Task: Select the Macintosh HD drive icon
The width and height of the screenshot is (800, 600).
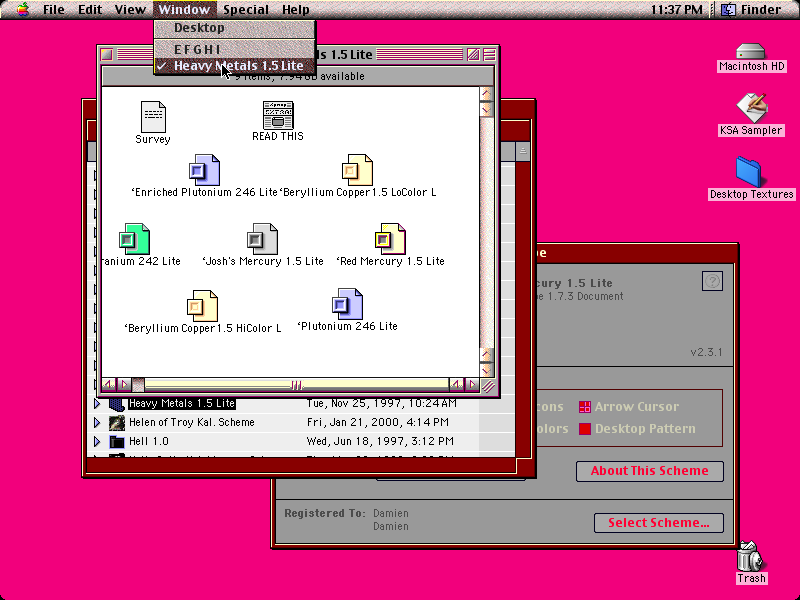Action: point(751,52)
